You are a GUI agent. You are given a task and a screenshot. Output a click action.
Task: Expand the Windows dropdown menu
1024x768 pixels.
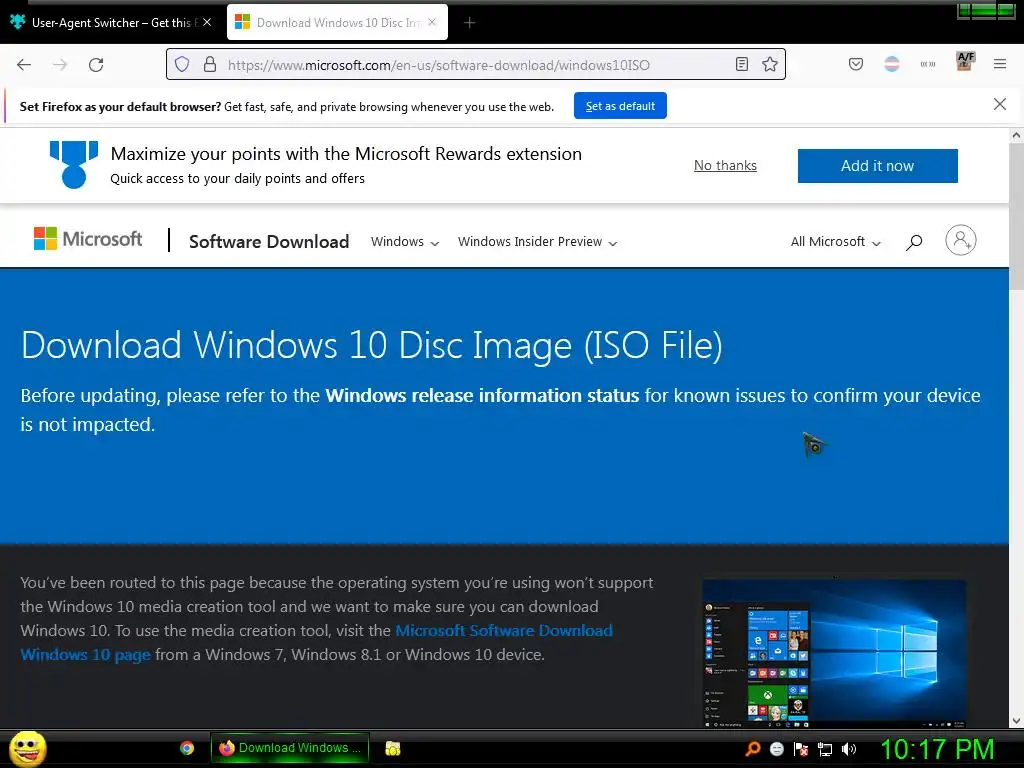[x=405, y=242]
